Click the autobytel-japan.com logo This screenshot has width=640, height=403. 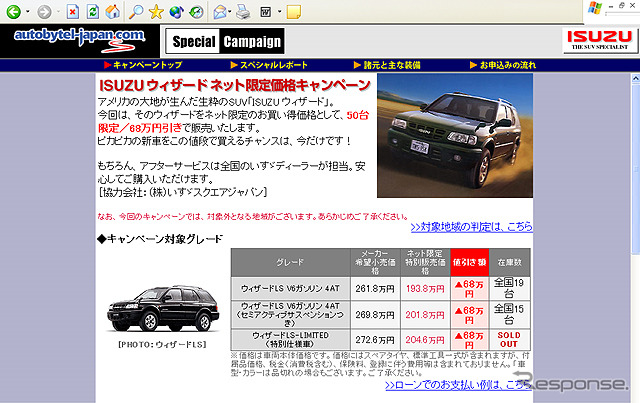(79, 40)
